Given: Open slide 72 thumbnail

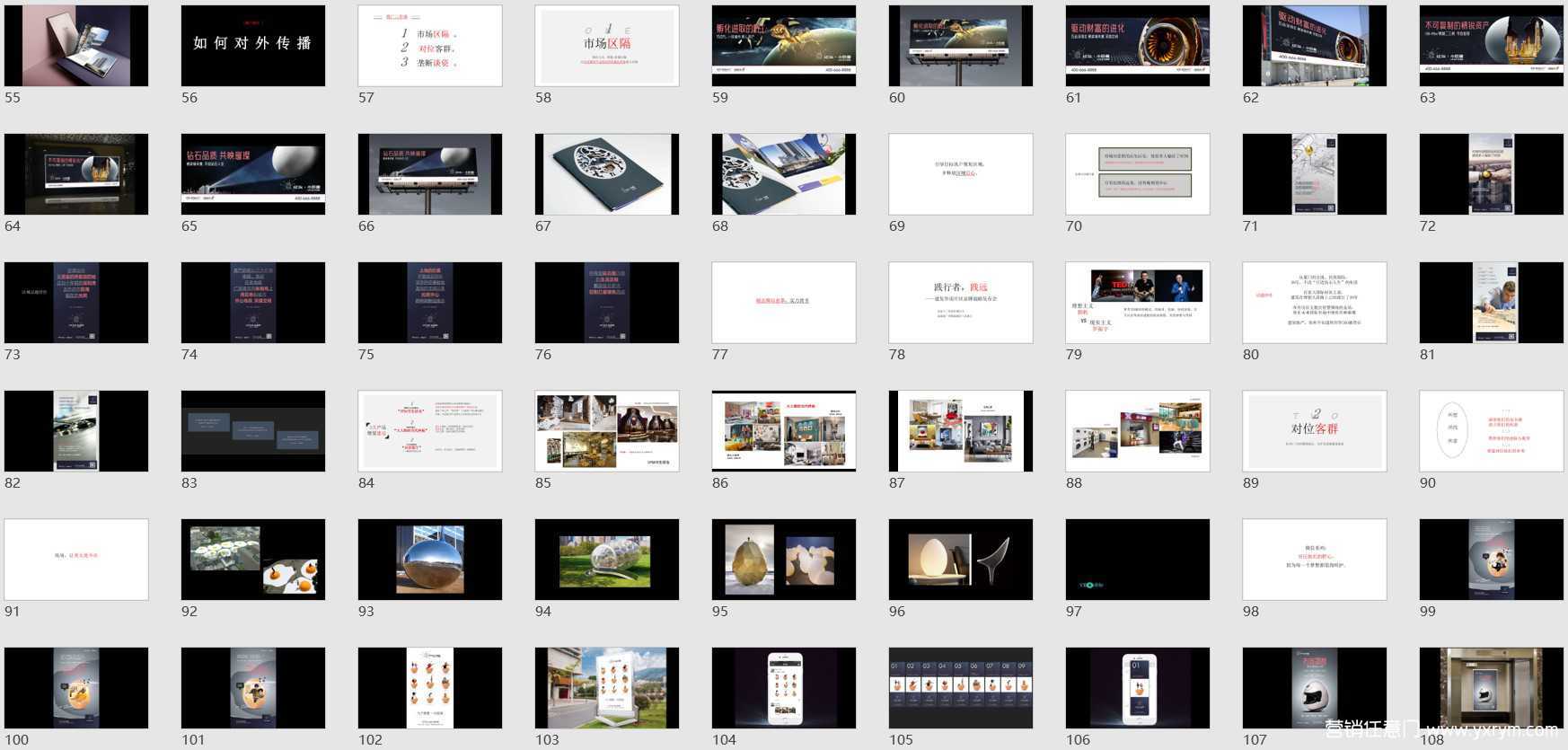Looking at the screenshot, I should [x=1492, y=174].
